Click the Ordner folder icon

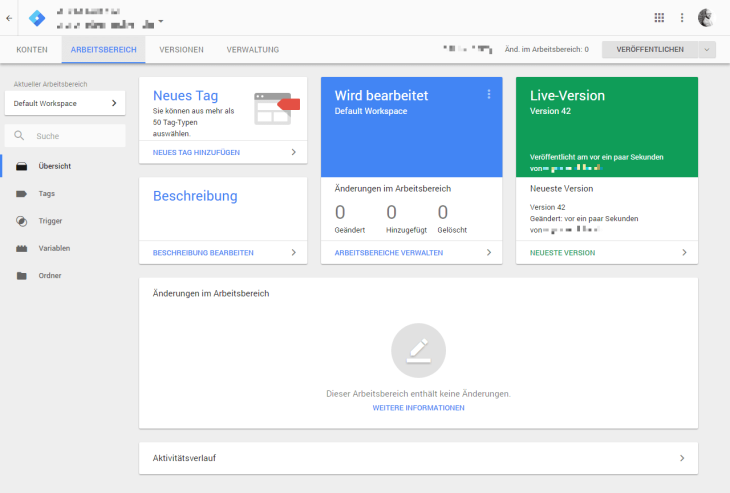[x=21, y=276]
